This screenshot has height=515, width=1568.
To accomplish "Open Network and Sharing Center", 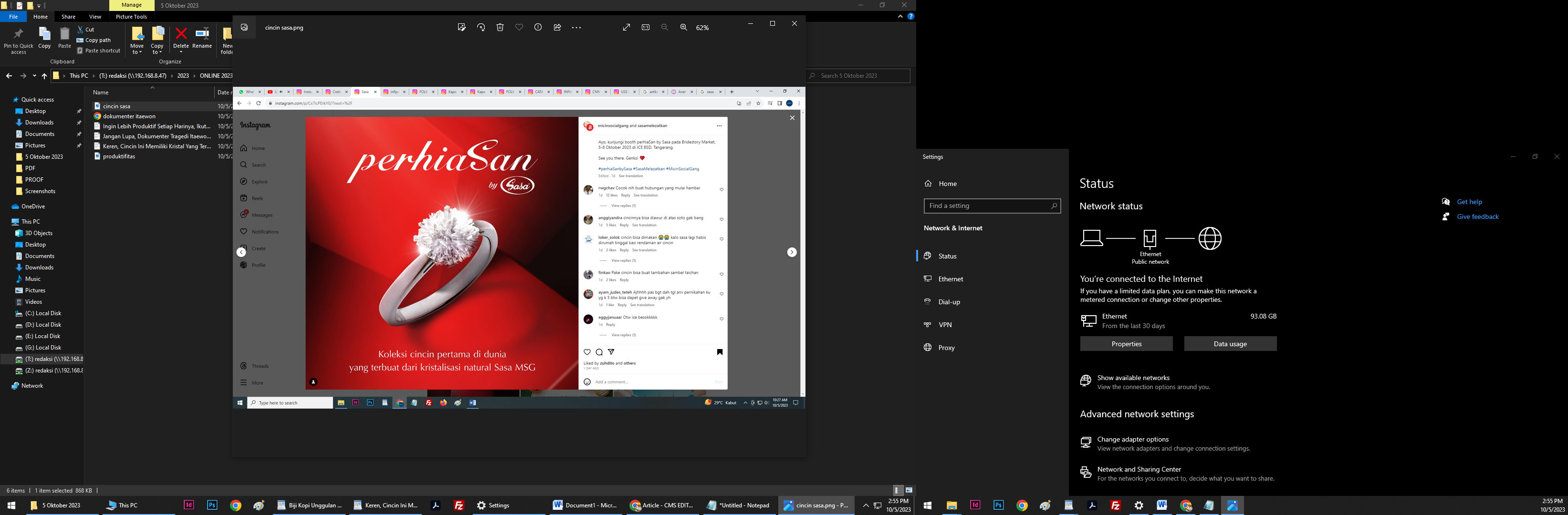I will coord(1138,469).
